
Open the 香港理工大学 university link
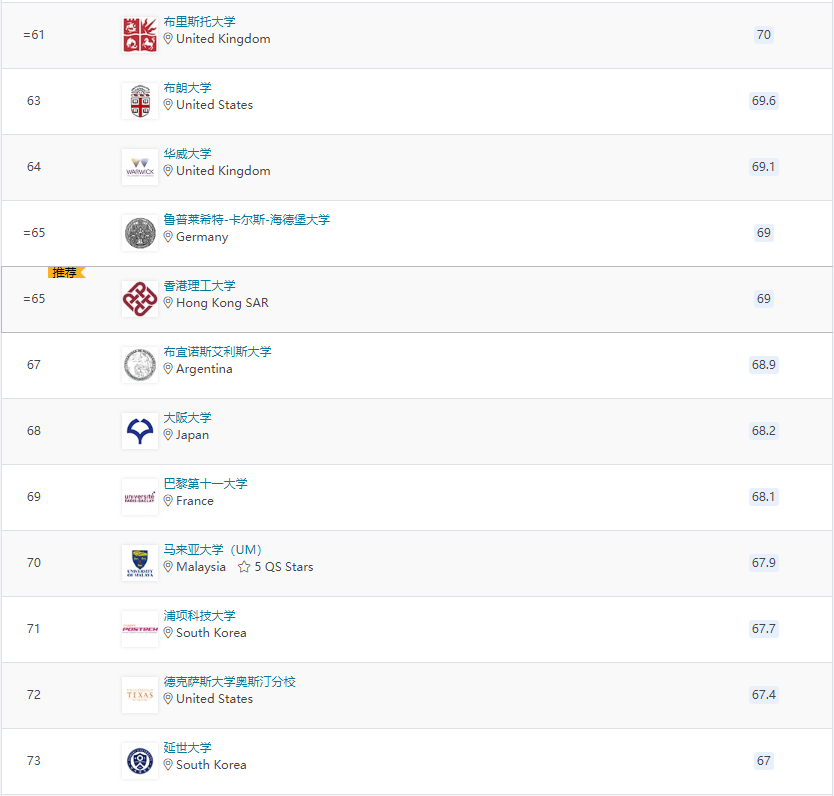tap(200, 286)
